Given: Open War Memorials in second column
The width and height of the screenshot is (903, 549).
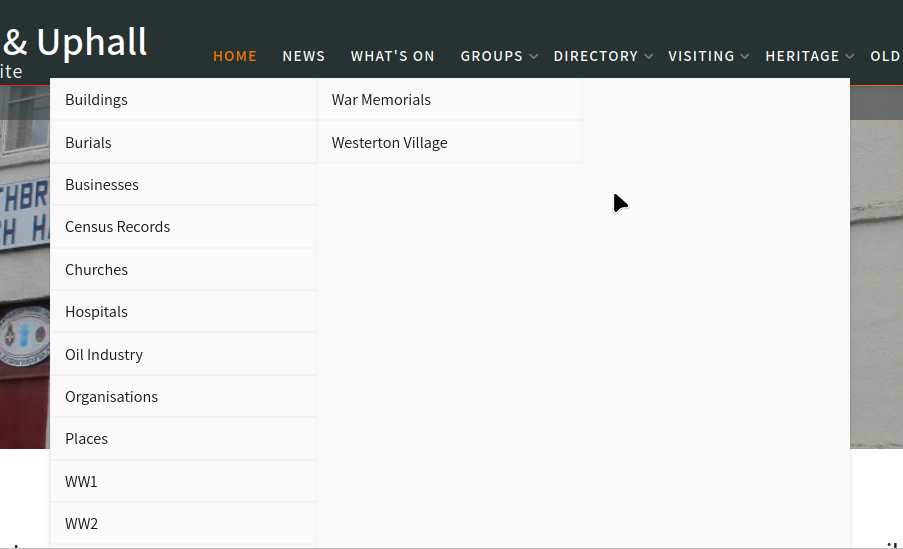Looking at the screenshot, I should (381, 100).
